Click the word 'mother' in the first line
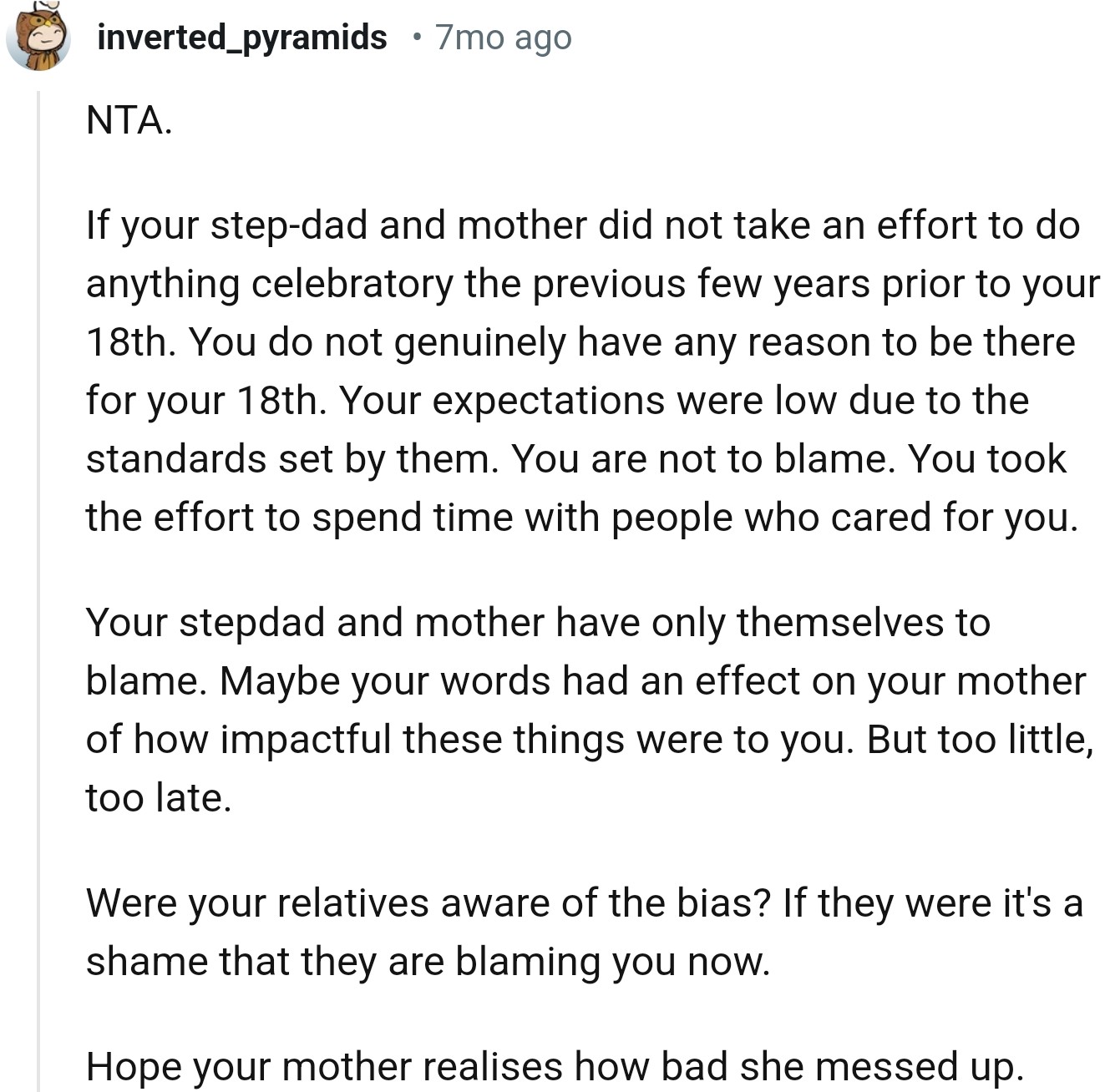Image resolution: width=1105 pixels, height=1092 pixels. pyautogui.click(x=510, y=225)
